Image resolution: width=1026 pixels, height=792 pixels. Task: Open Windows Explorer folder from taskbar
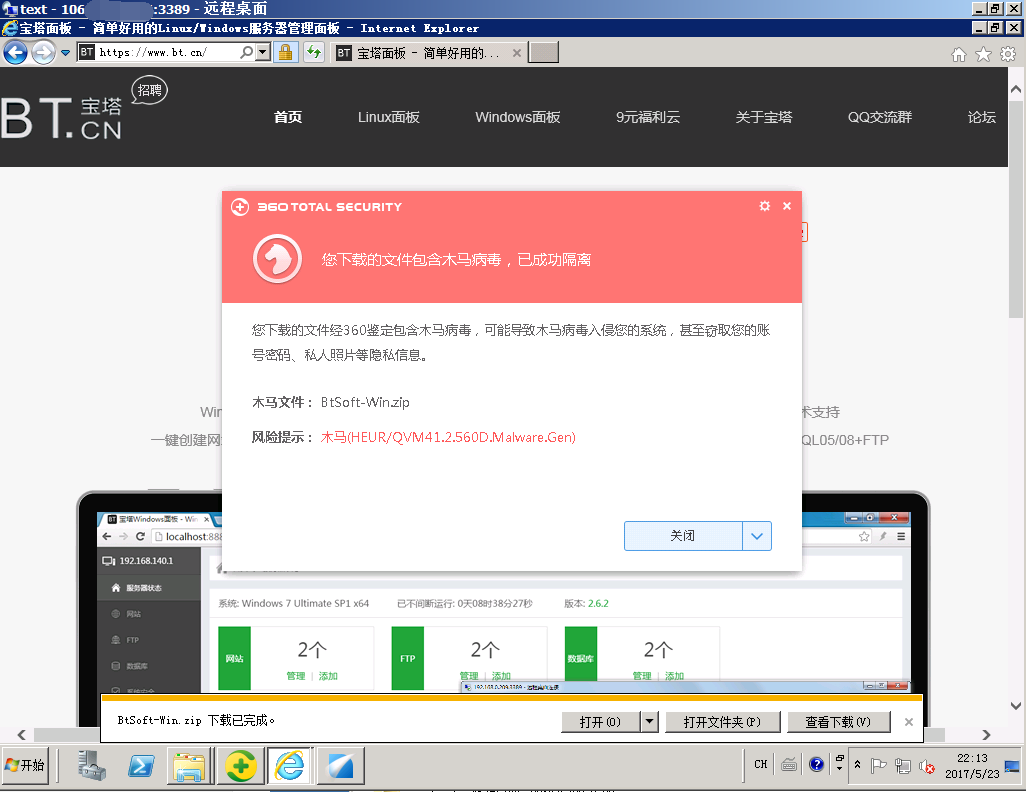(x=190, y=765)
